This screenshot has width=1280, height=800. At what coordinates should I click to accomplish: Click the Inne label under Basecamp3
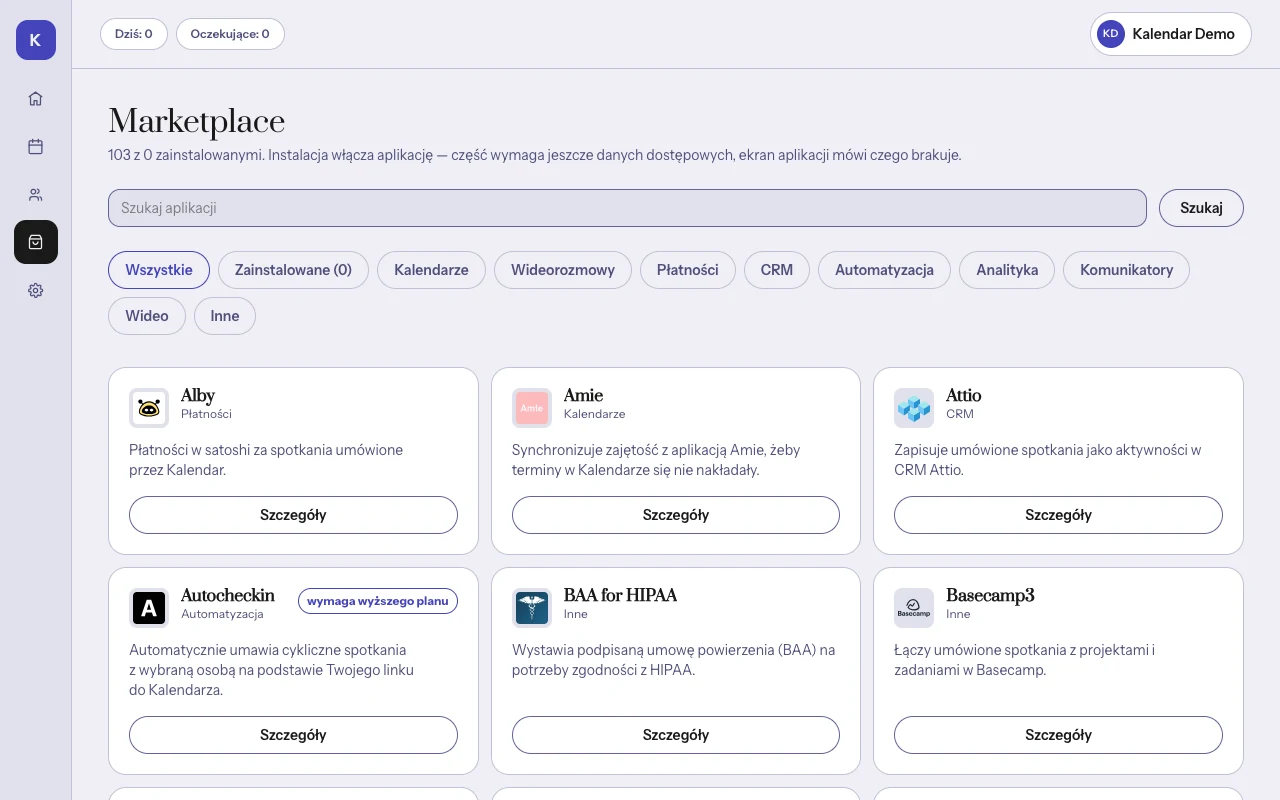[958, 614]
